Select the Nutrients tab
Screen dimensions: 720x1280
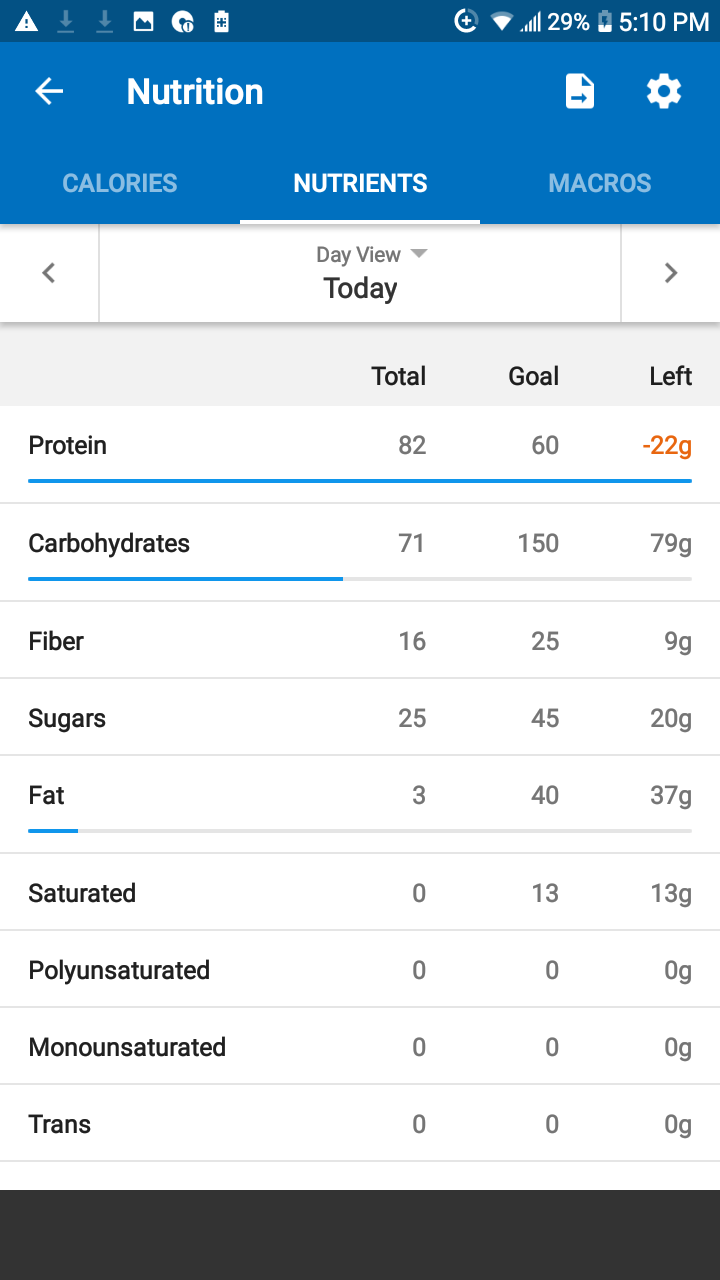click(360, 183)
